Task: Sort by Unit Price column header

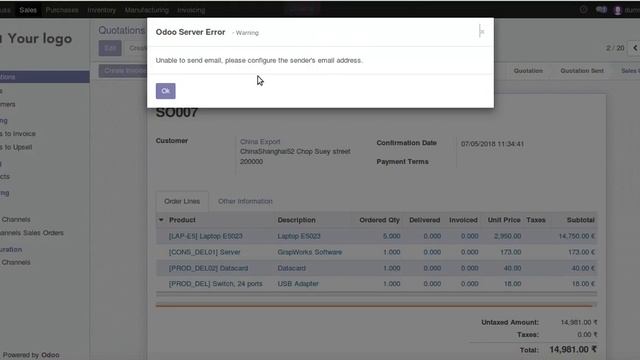Action: coord(504,220)
